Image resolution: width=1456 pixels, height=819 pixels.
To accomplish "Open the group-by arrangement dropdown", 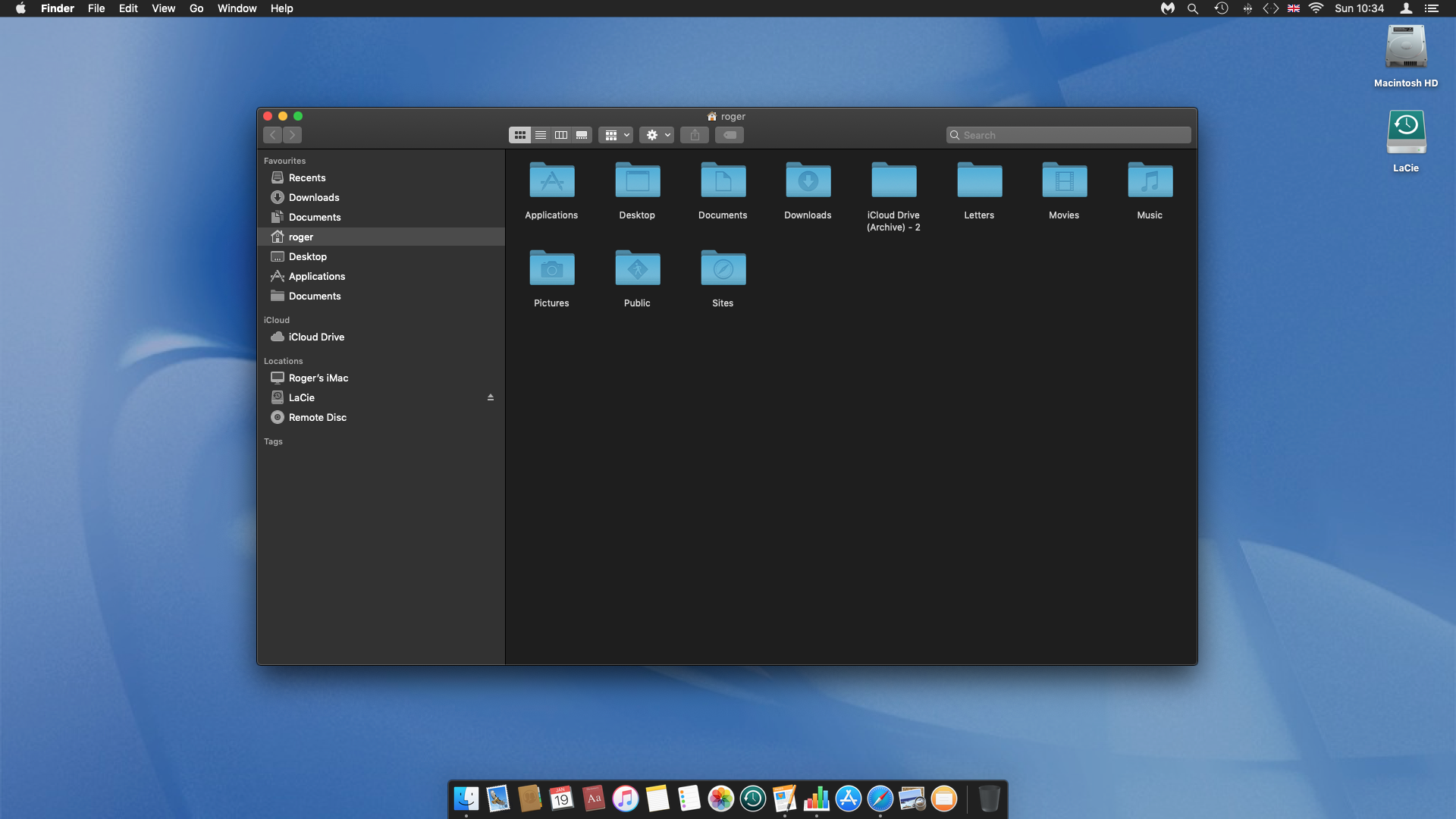I will 616,135.
